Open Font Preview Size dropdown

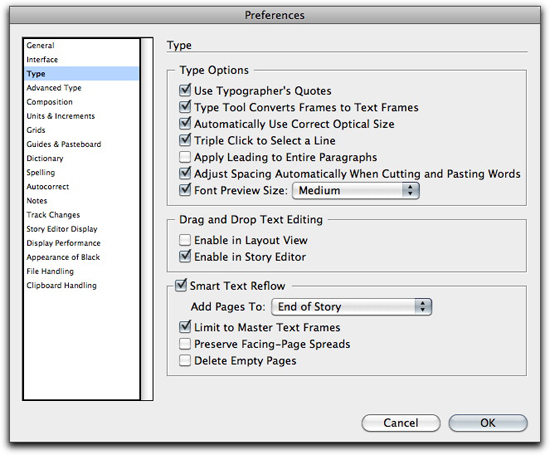coord(356,190)
